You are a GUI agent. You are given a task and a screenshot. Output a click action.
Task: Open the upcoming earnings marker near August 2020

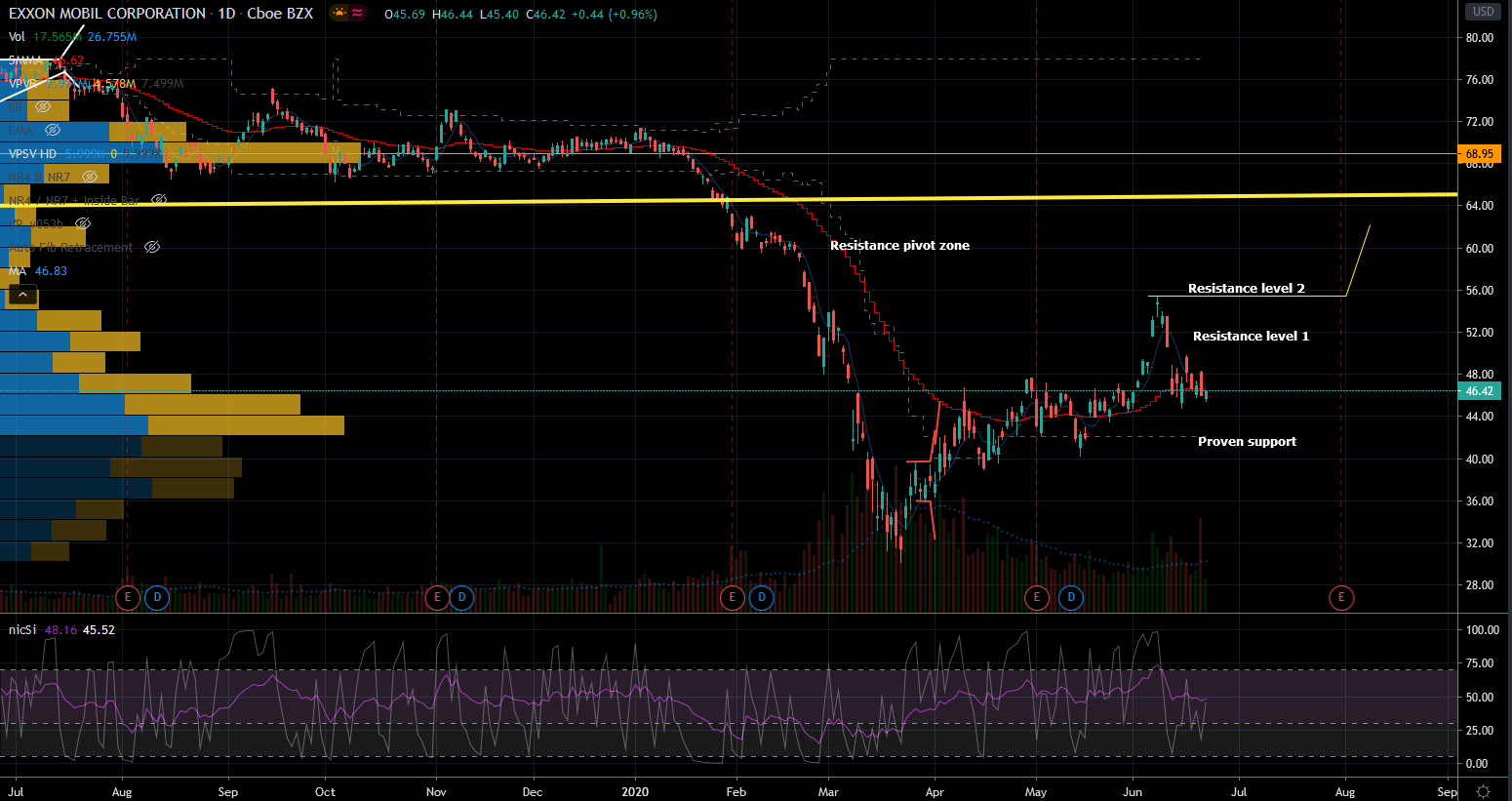click(1341, 597)
